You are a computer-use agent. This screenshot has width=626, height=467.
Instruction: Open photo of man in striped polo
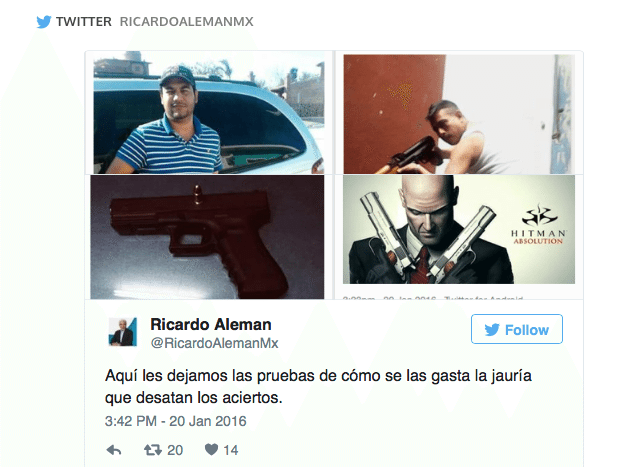coord(209,114)
